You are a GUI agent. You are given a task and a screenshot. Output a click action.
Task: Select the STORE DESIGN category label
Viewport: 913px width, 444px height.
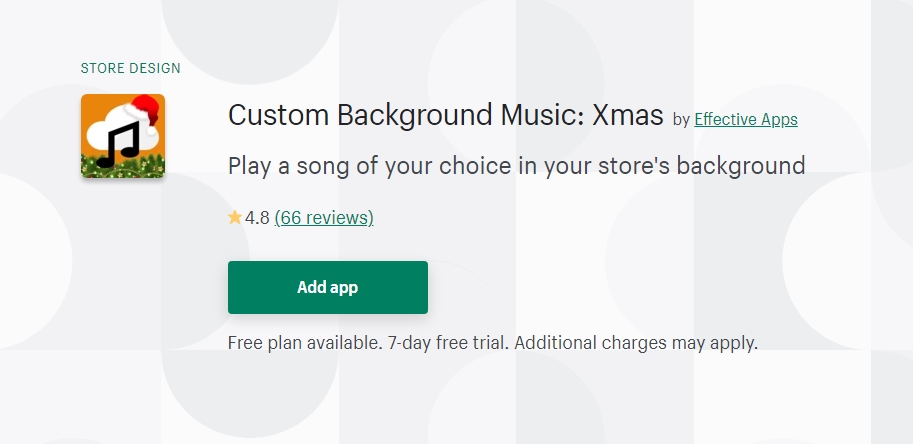coord(130,68)
